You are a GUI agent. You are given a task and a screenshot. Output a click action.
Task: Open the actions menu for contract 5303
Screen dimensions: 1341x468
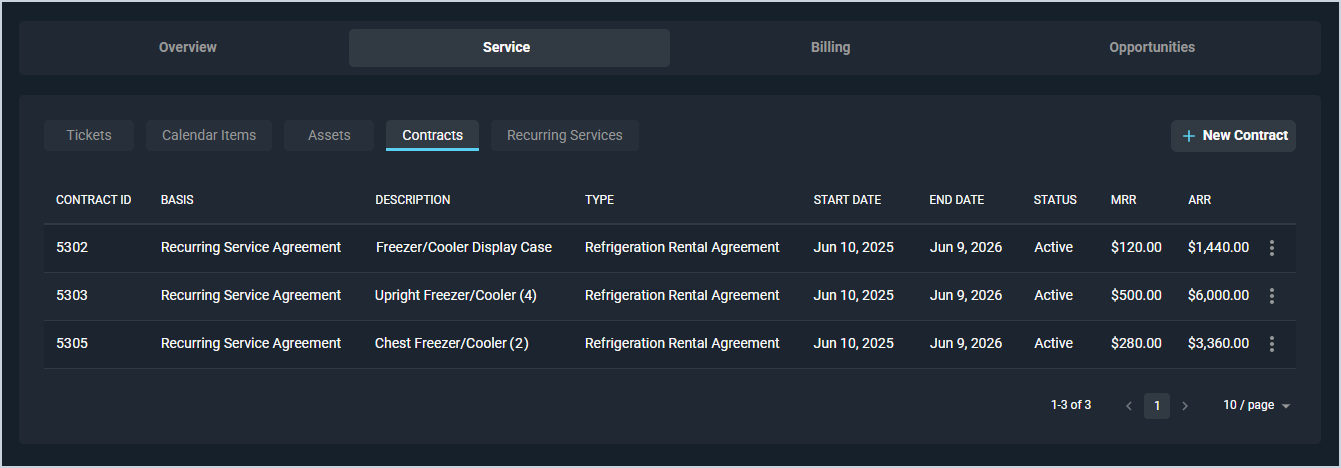click(1271, 296)
